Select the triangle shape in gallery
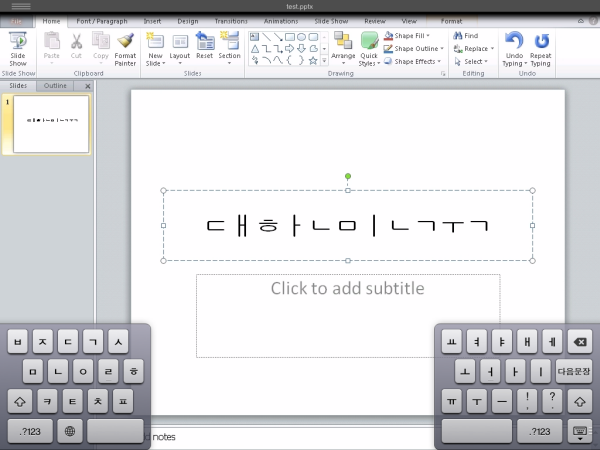Image resolution: width=600 pixels, height=450 pixels. coord(255,49)
